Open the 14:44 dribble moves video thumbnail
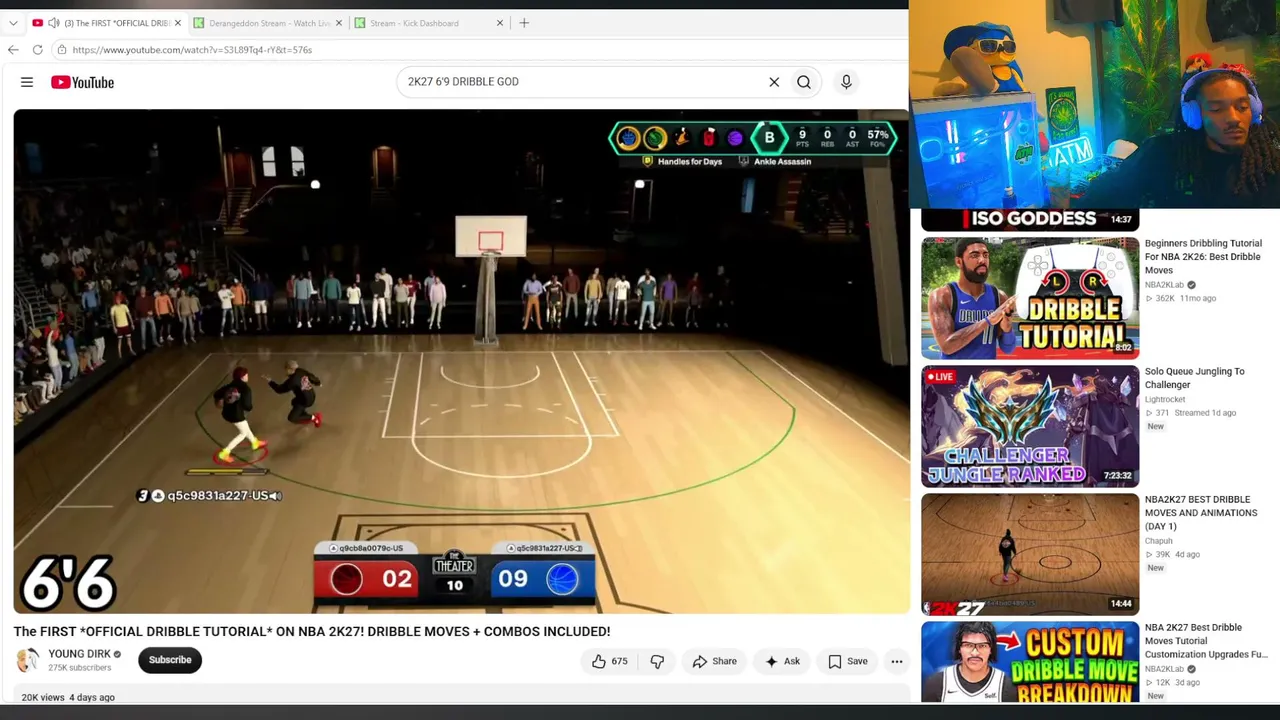The height and width of the screenshot is (720, 1280). pyautogui.click(x=1030, y=554)
